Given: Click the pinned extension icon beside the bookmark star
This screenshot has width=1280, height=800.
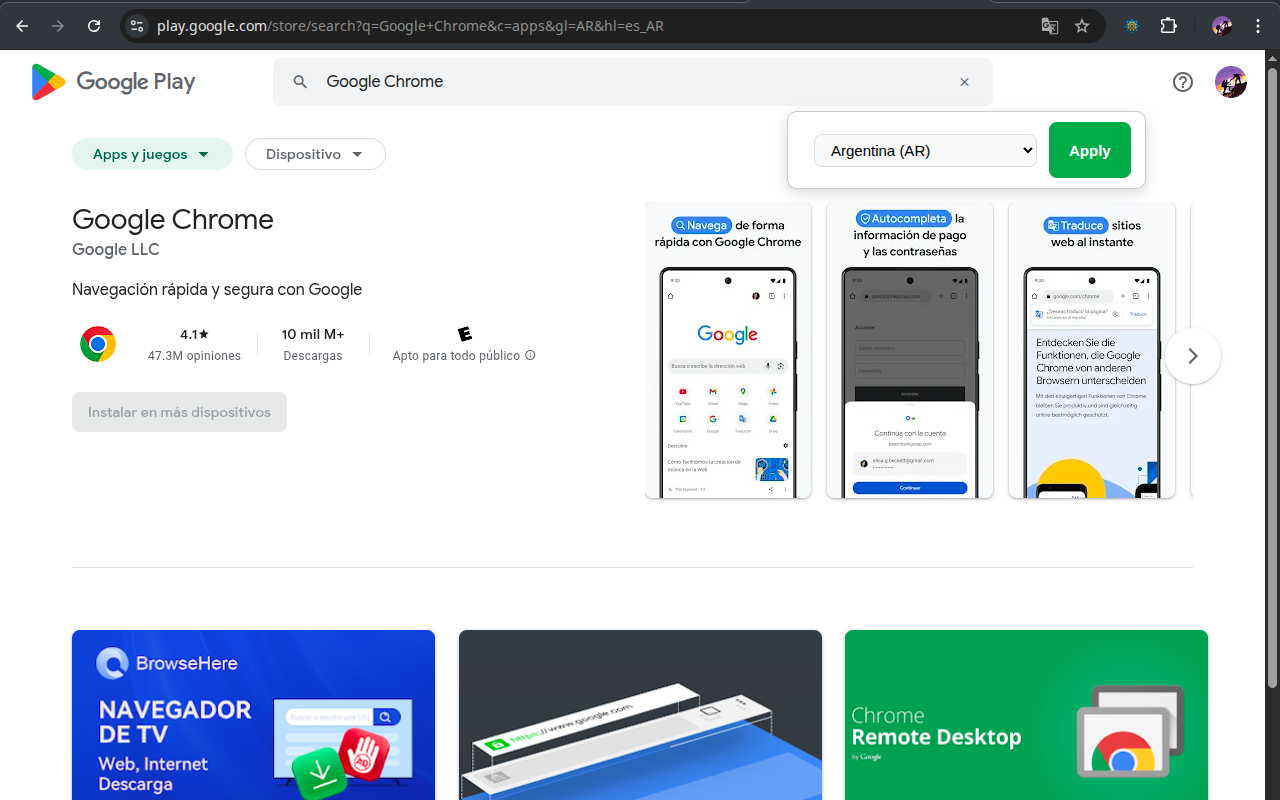Looking at the screenshot, I should (x=1132, y=26).
